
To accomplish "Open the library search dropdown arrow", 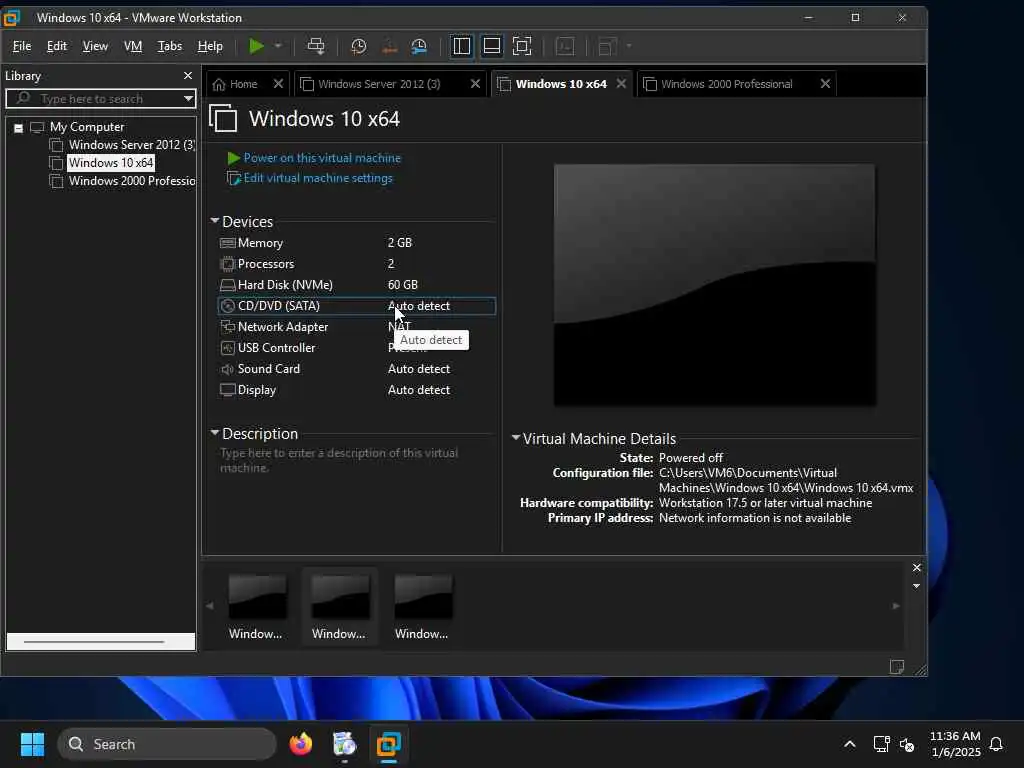I will click(188, 99).
